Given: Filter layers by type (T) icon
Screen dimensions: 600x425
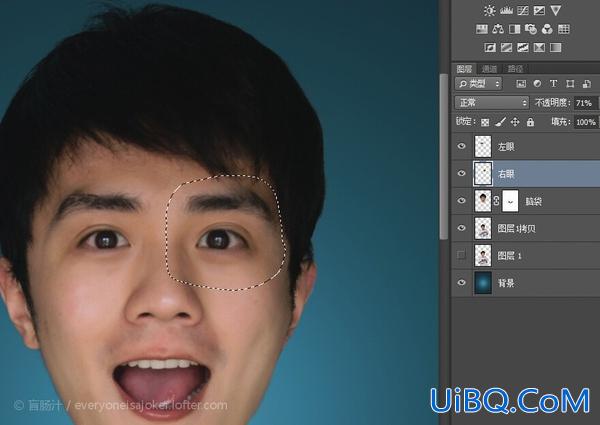Looking at the screenshot, I should pos(553,84).
